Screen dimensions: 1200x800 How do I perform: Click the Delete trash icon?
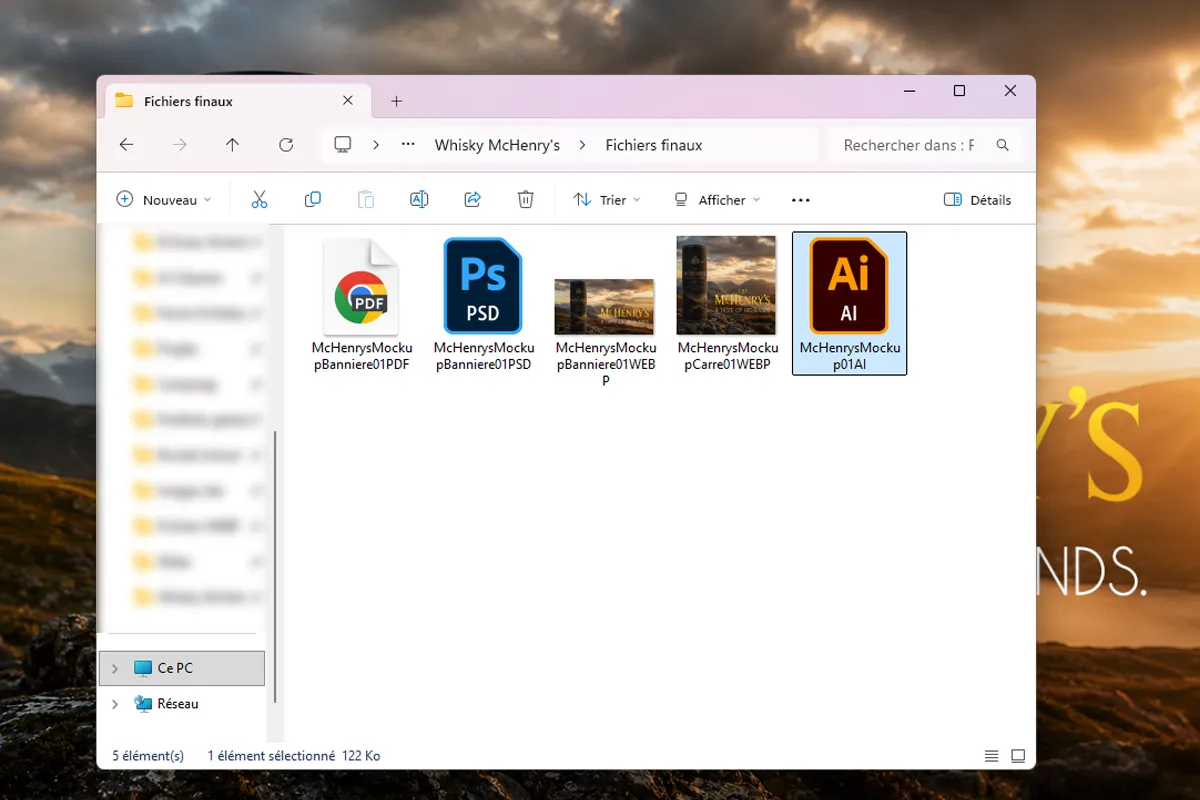pyautogui.click(x=526, y=200)
